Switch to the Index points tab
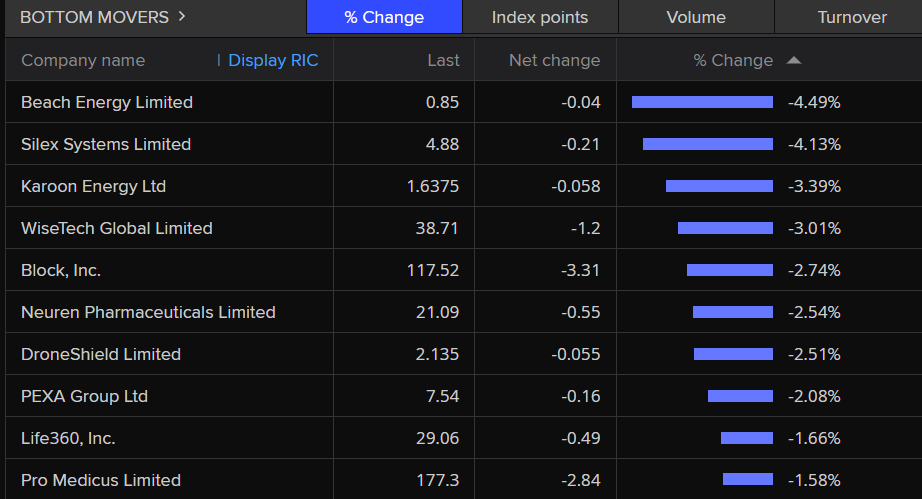922x499 pixels. pyautogui.click(x=540, y=17)
